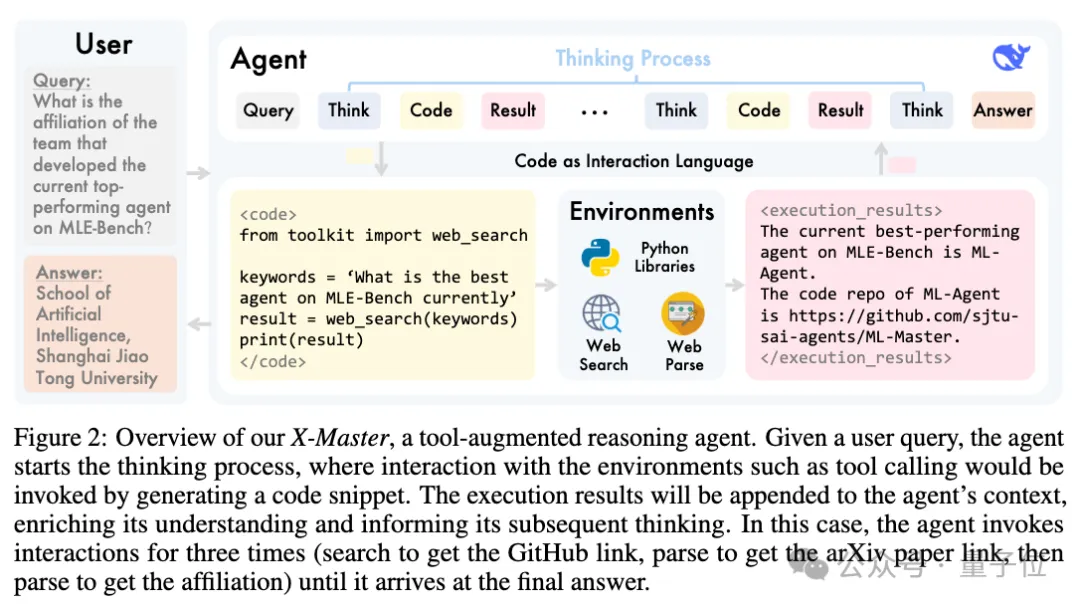Click the Thinking Process heading

pyautogui.click(x=632, y=58)
